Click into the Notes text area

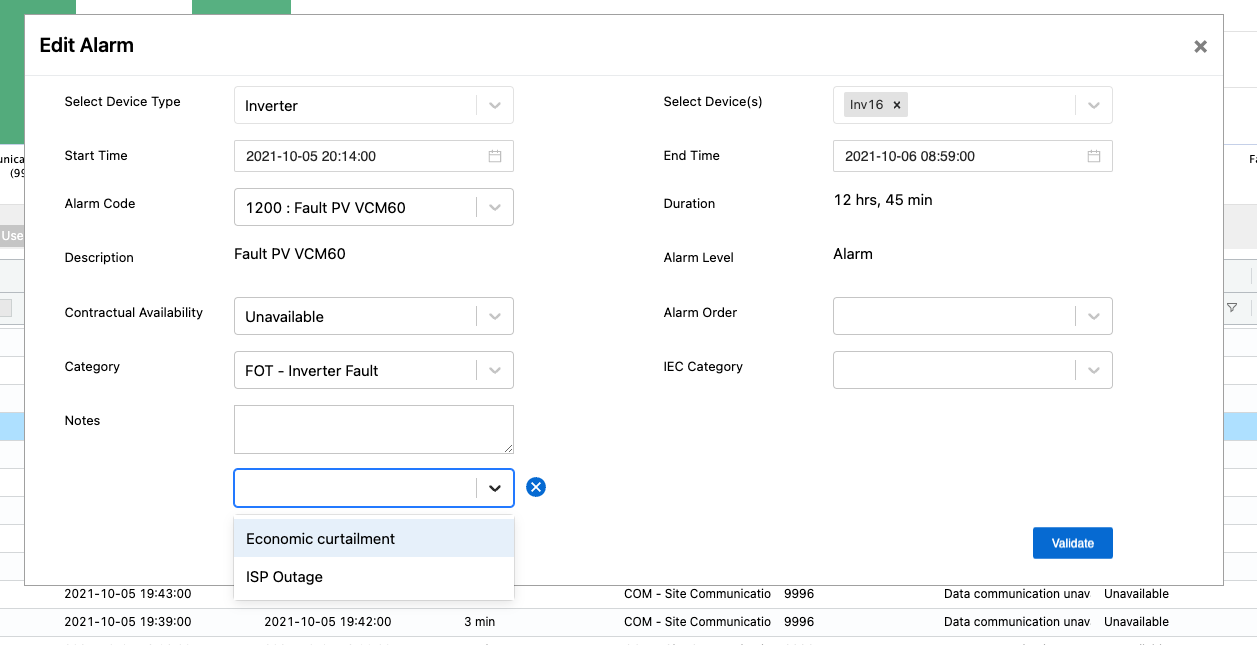pyautogui.click(x=374, y=429)
